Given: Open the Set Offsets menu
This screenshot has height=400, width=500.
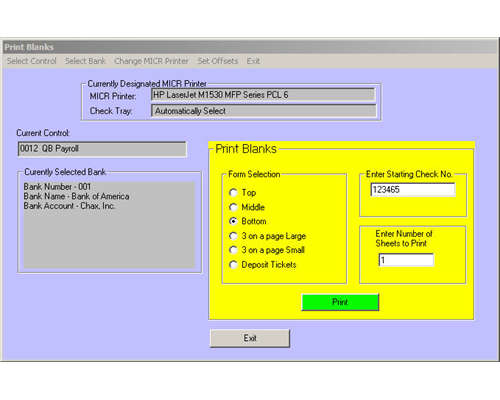Looking at the screenshot, I should (218, 61).
